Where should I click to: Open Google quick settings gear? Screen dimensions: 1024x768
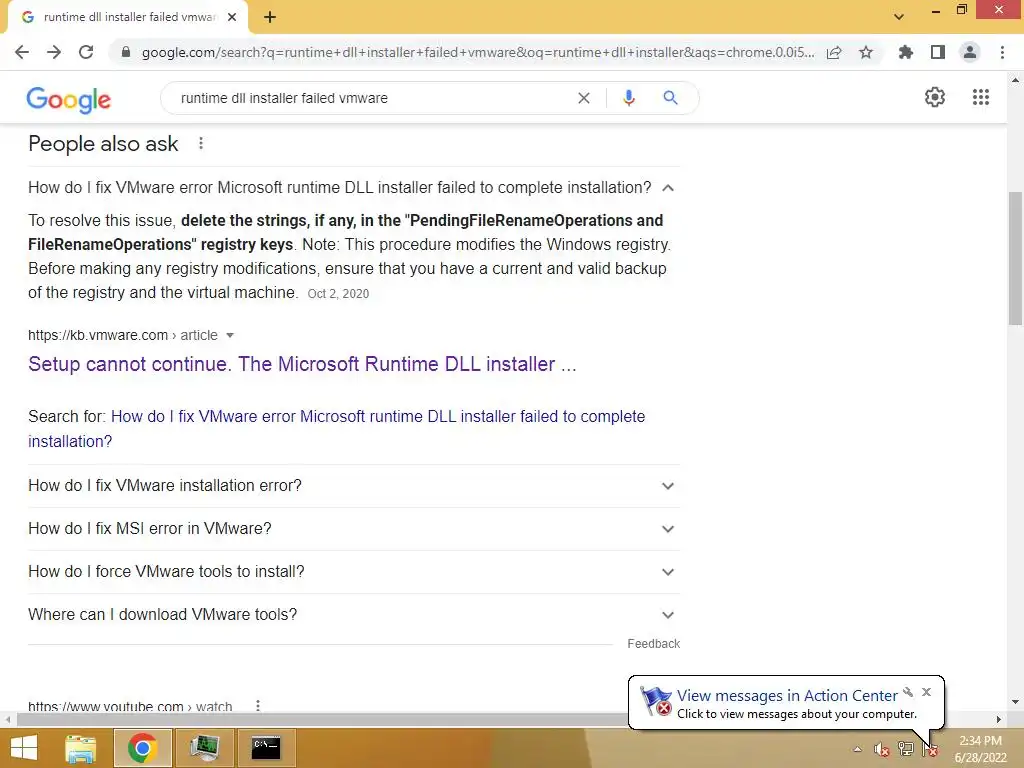[935, 97]
